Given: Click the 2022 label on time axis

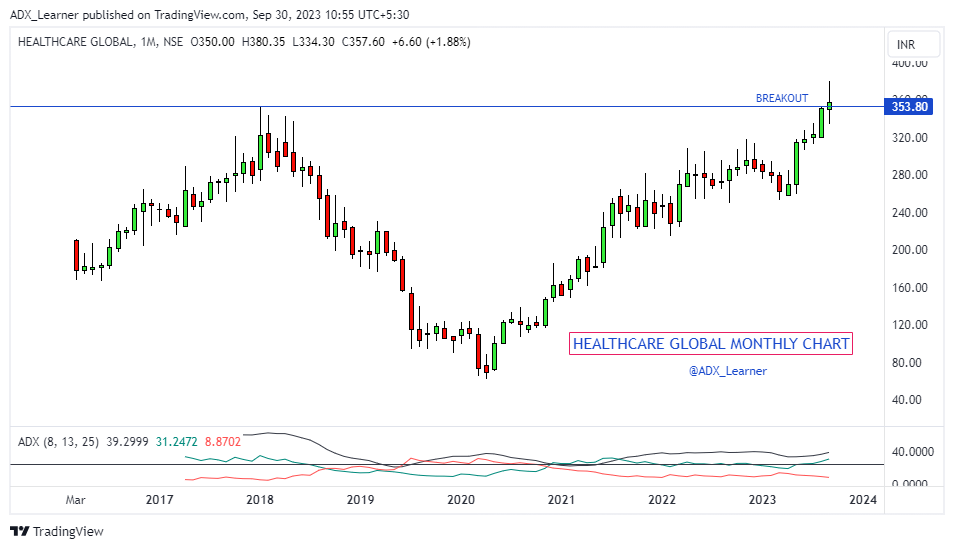Looking at the screenshot, I should pyautogui.click(x=661, y=500).
